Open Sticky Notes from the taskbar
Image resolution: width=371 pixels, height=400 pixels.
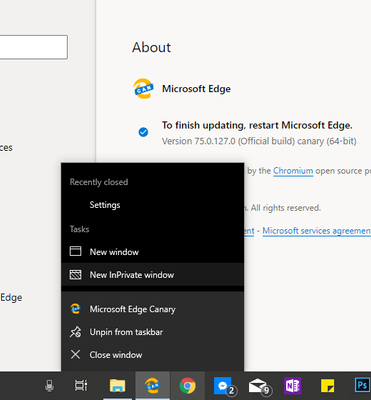point(327,386)
